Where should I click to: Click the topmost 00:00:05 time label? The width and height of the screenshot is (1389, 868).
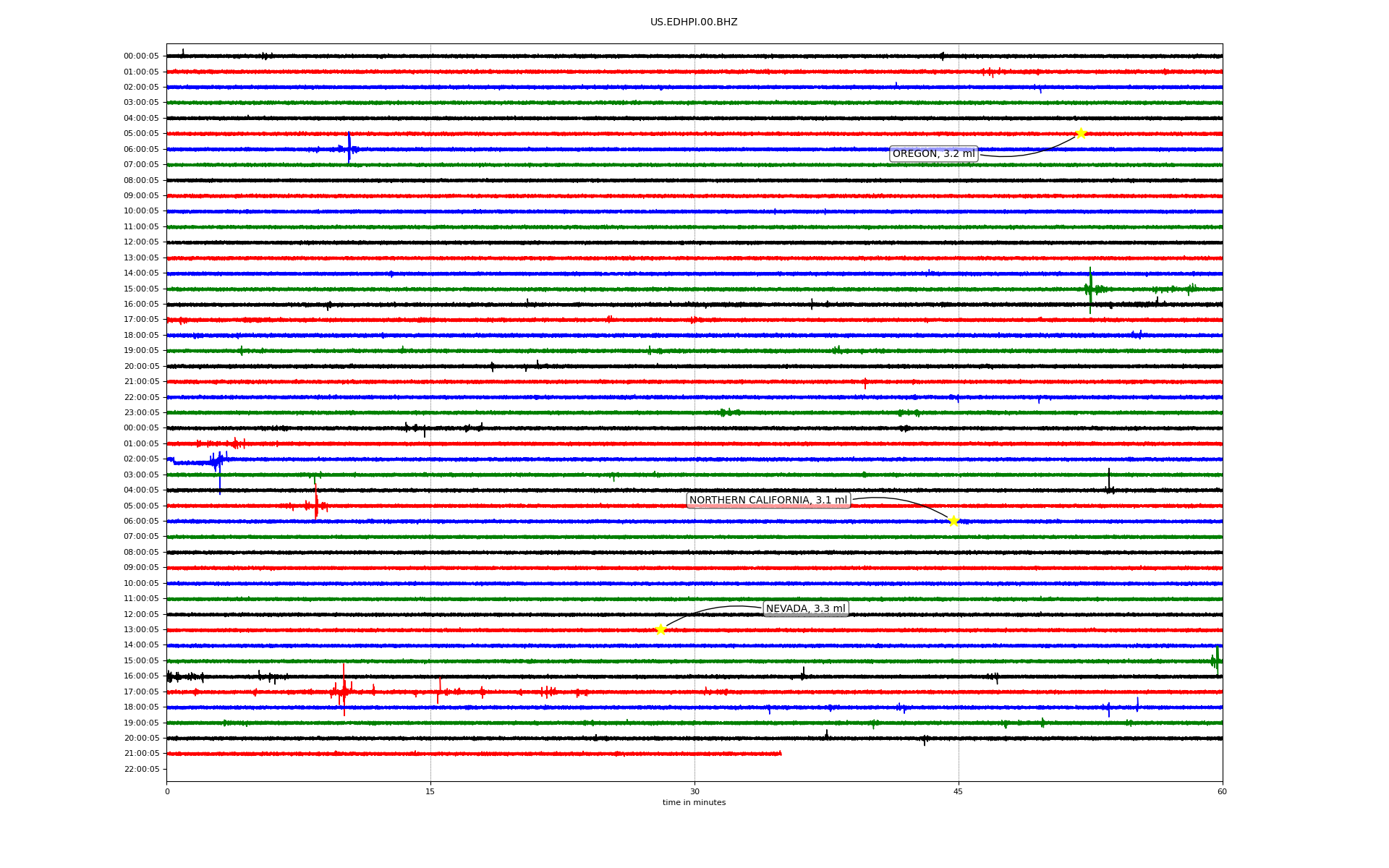[141, 56]
